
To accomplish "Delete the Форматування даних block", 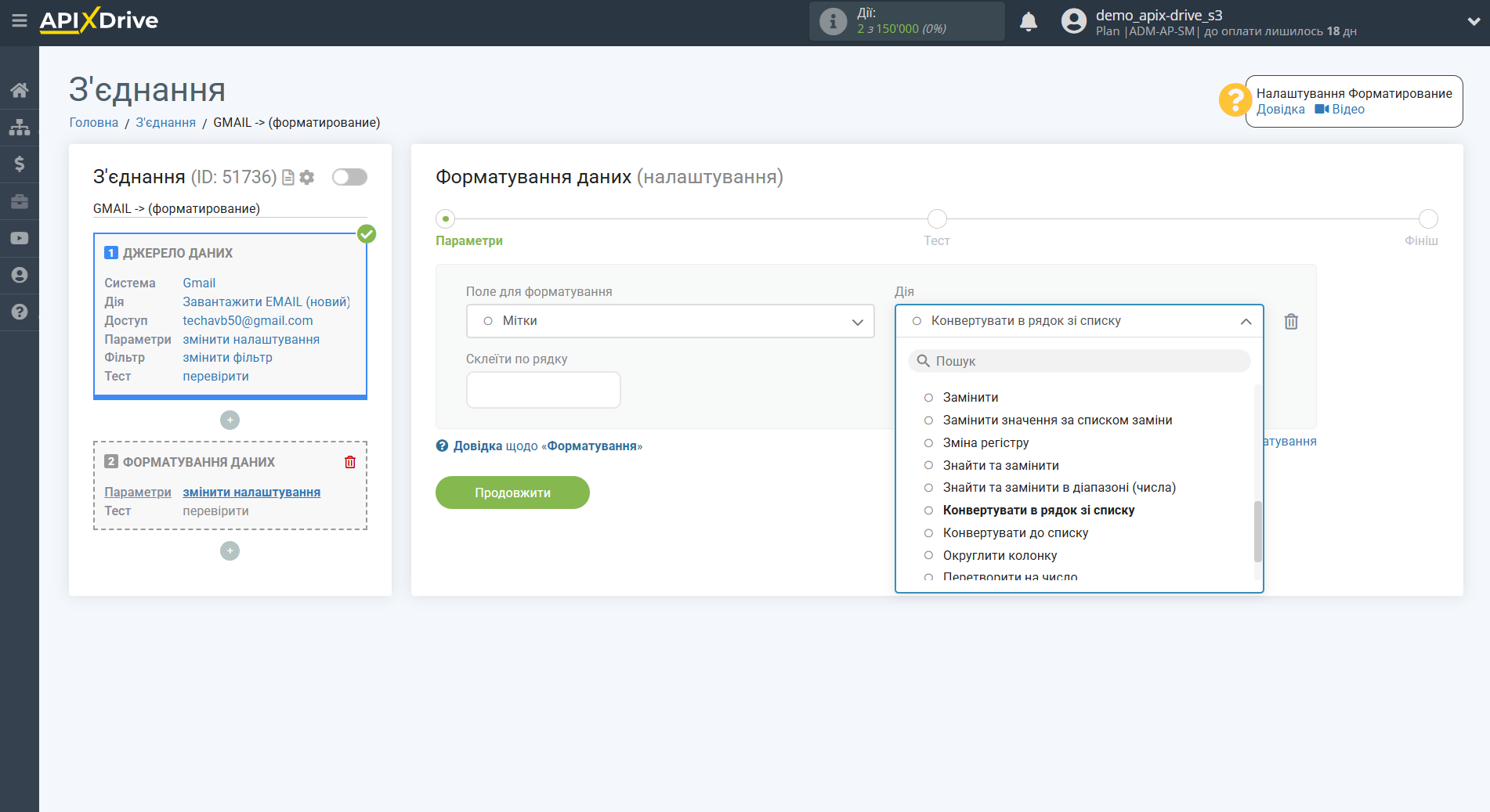I will point(350,462).
